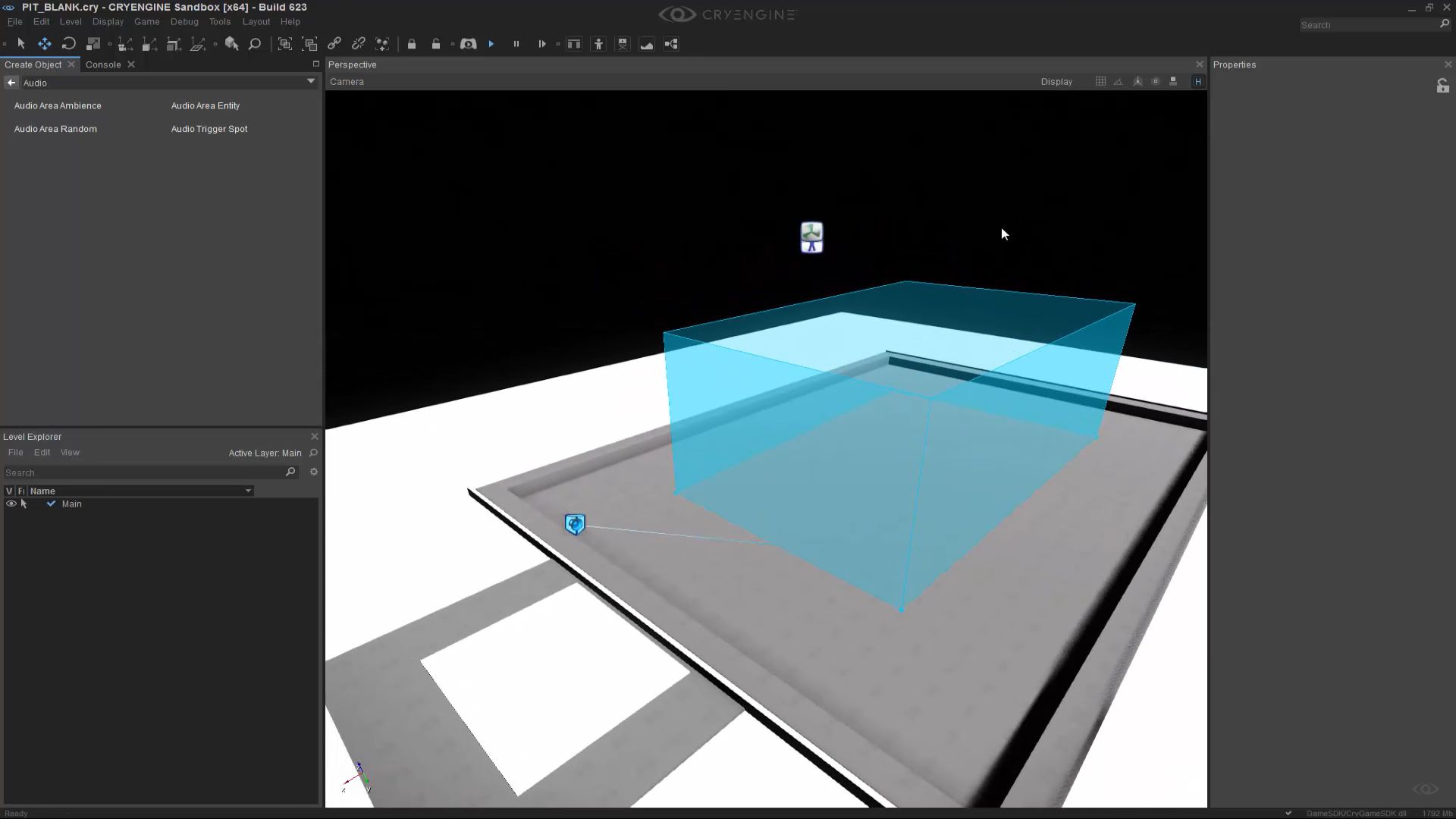The height and width of the screenshot is (819, 1456).
Task: Open the Display dropdown in the Perspective viewport
Action: [1057, 81]
